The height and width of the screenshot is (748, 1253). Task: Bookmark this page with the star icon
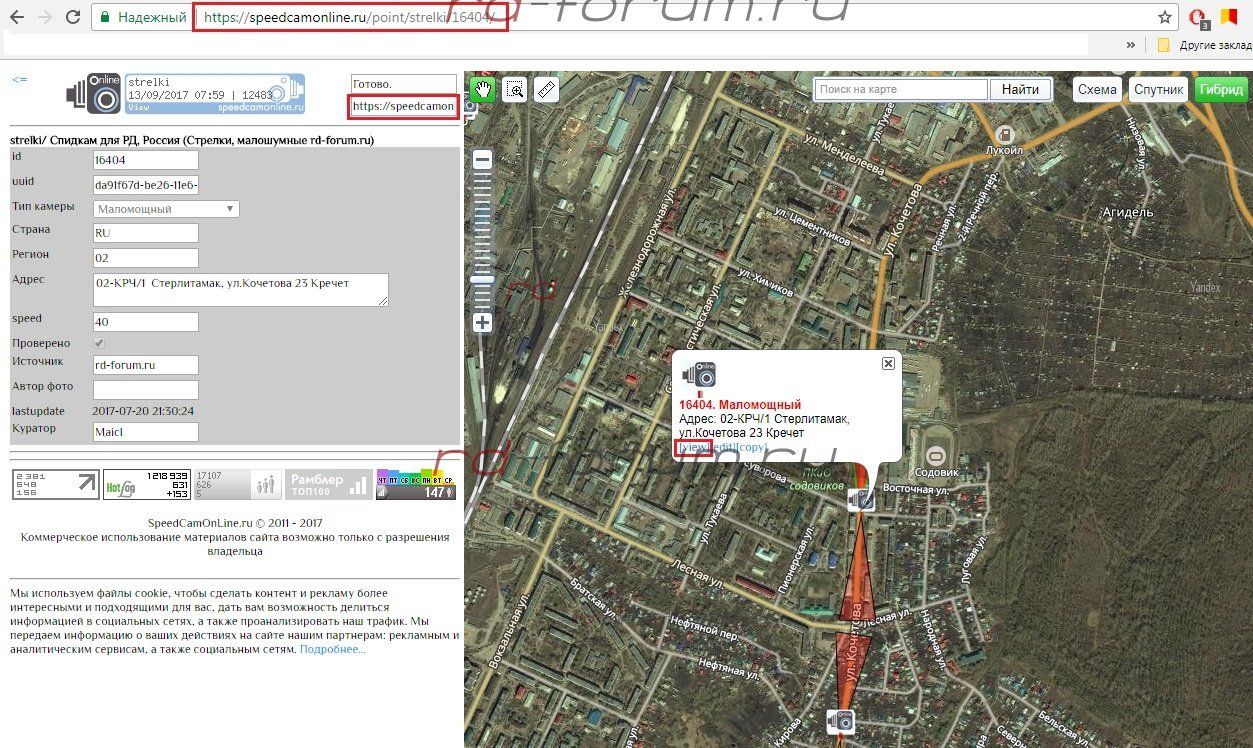(1165, 17)
